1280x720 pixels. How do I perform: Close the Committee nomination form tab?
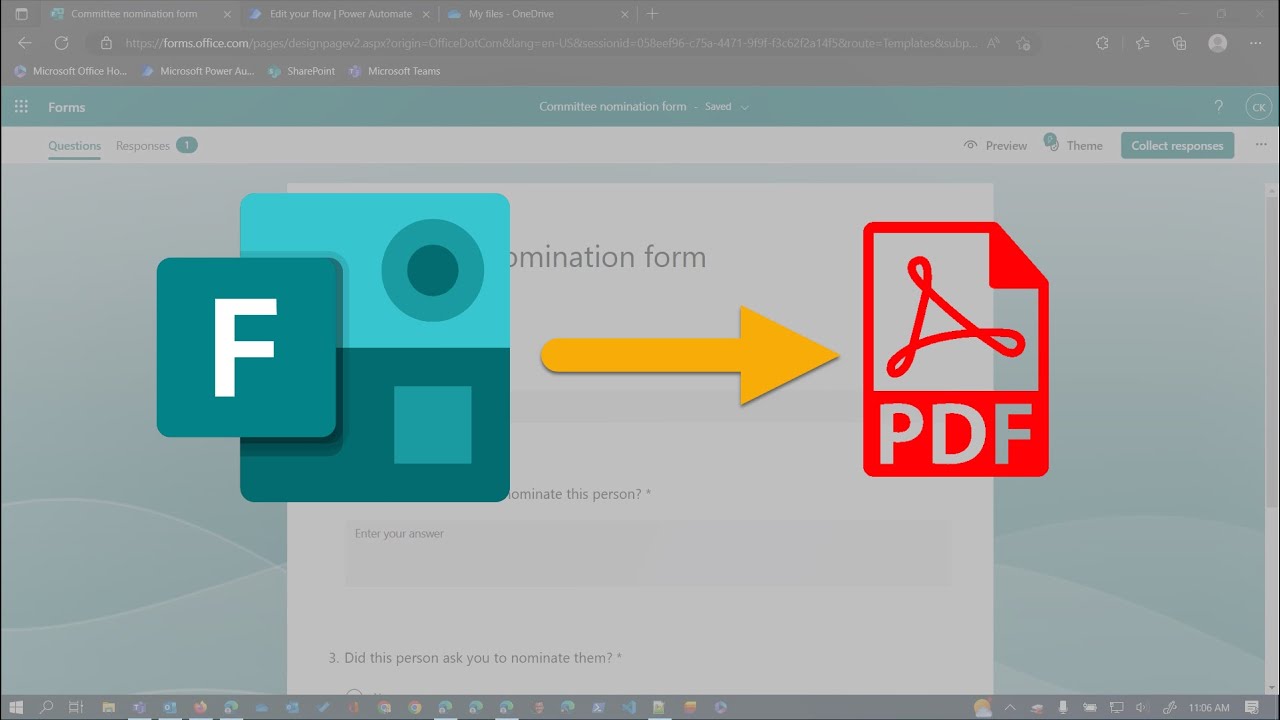[226, 14]
